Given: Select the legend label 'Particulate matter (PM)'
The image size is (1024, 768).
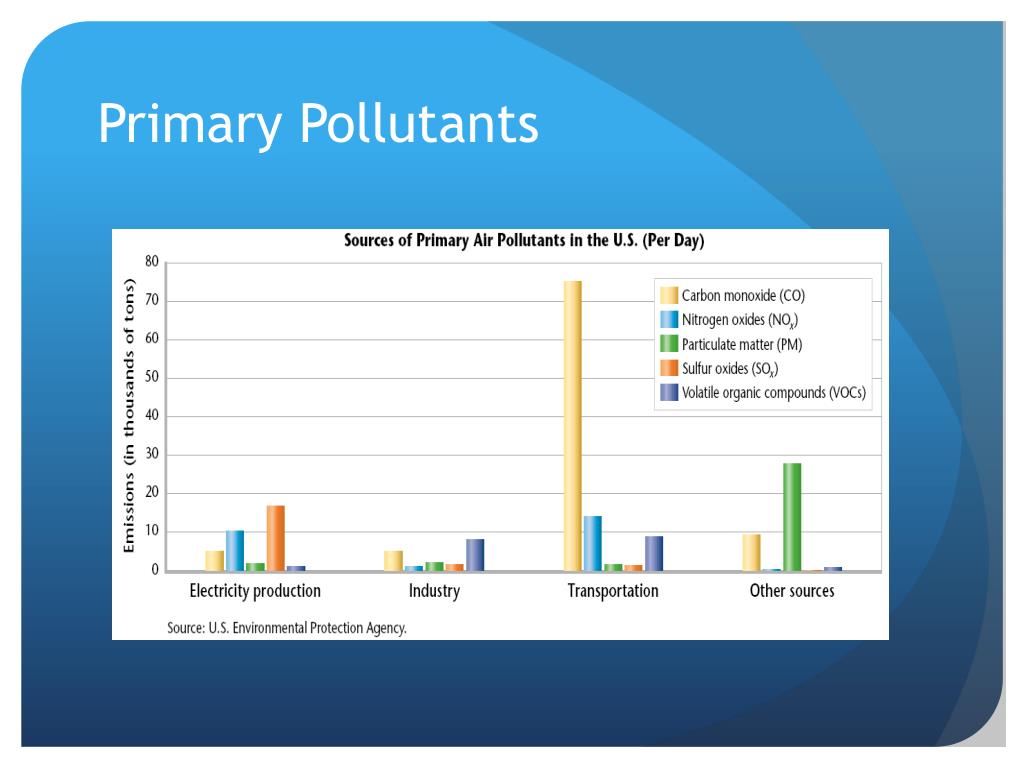Looking at the screenshot, I should point(742,344).
